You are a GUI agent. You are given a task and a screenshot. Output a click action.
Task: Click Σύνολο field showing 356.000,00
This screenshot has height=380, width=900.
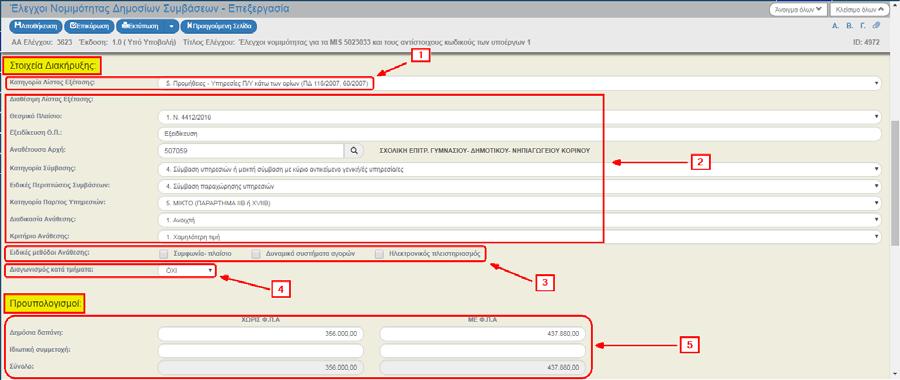261,367
